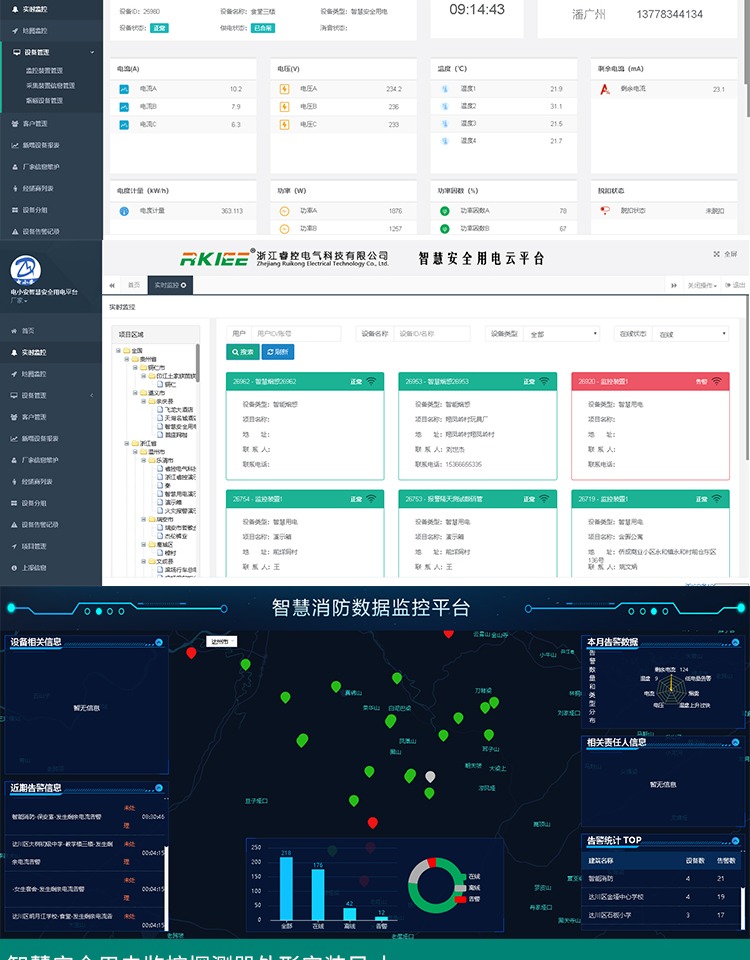Open 厂家 user dropdown under platform logo
This screenshot has height=960, width=750.
click(18, 300)
